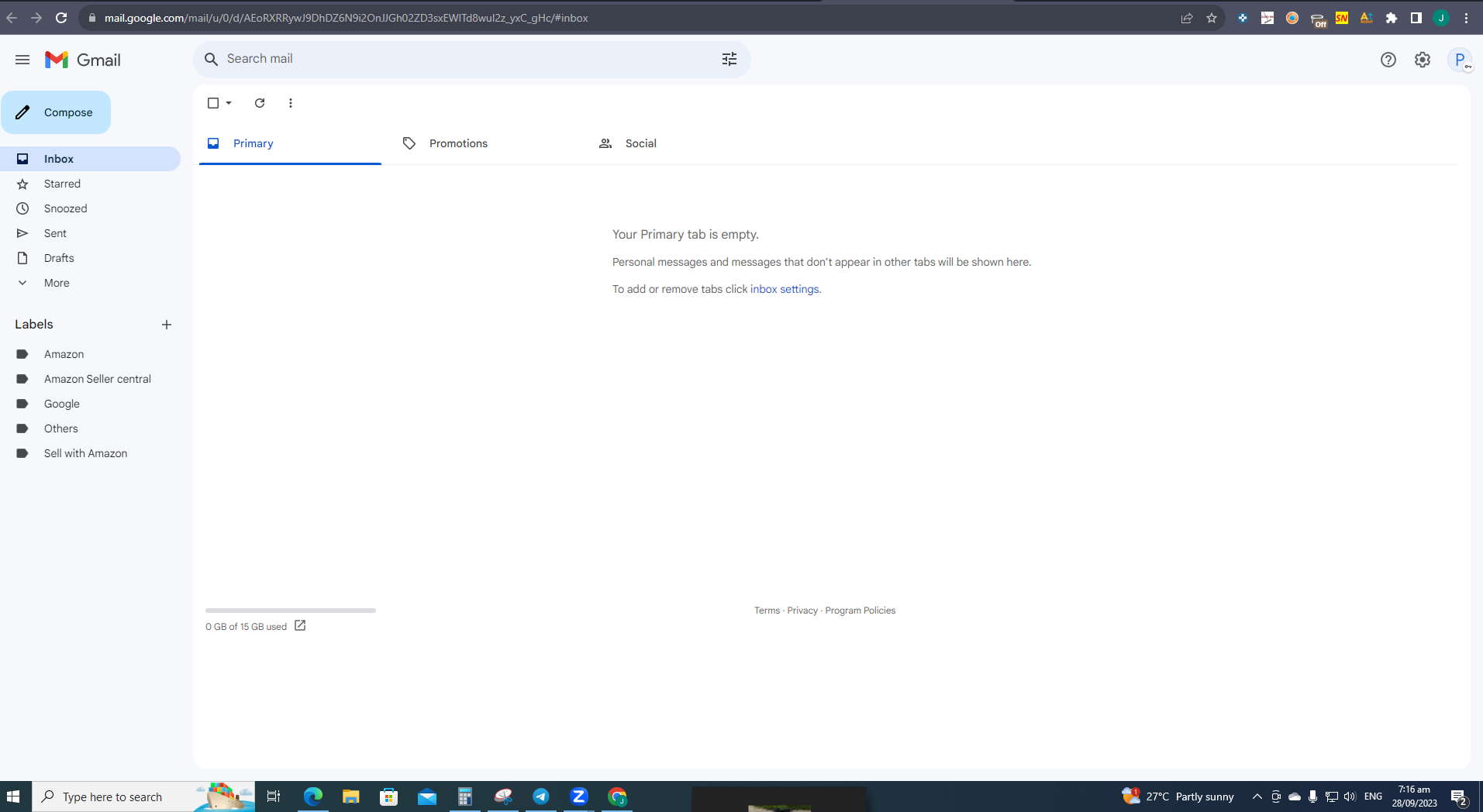This screenshot has width=1483, height=812.
Task: Open the Drafts folder
Action: click(x=90, y=258)
